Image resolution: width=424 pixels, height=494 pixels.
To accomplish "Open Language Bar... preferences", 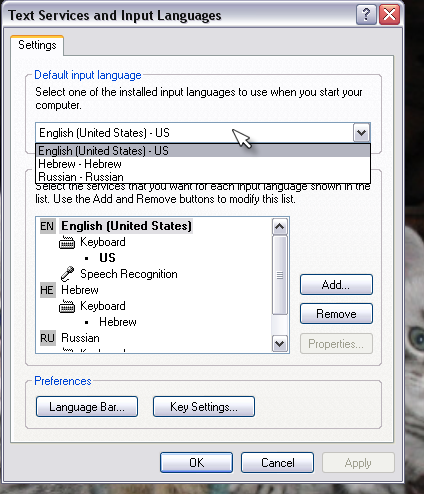I will 87,407.
